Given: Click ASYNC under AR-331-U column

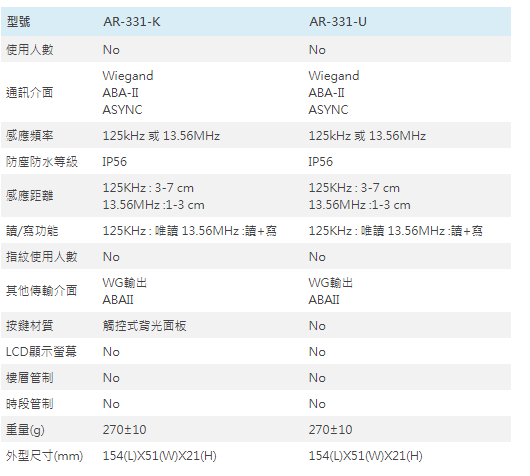Looking at the screenshot, I should (x=328, y=110).
